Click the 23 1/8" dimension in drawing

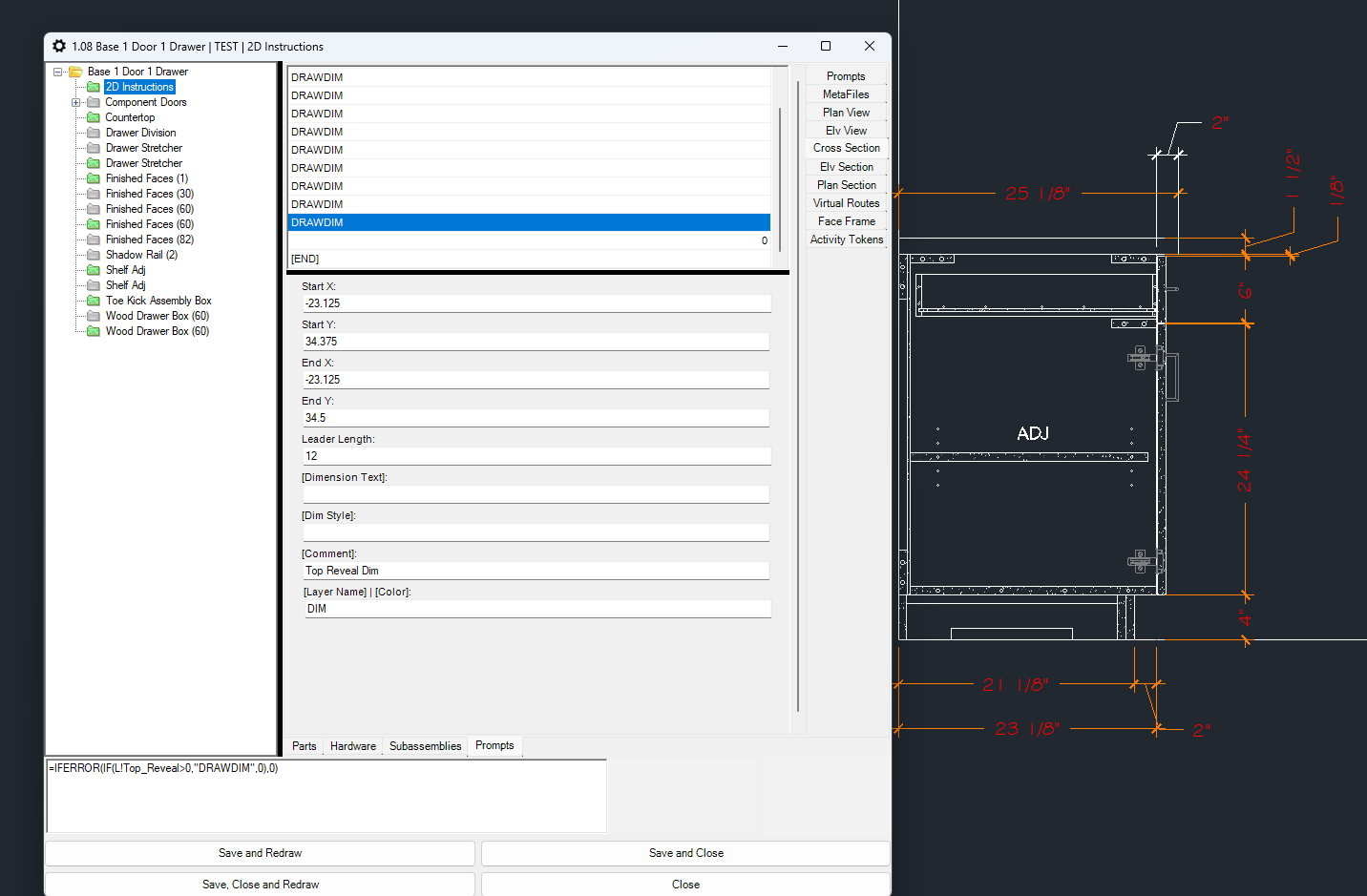tap(1027, 728)
